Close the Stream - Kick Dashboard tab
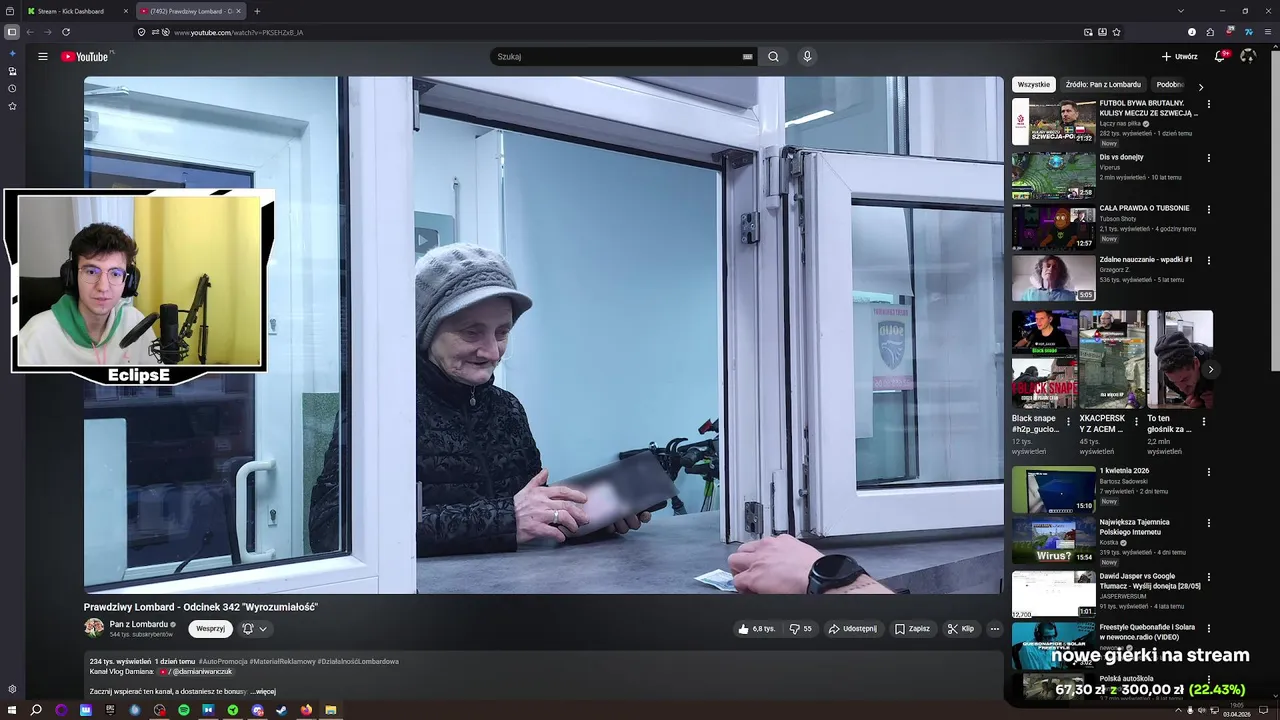Image resolution: width=1280 pixels, height=720 pixels. (x=126, y=11)
